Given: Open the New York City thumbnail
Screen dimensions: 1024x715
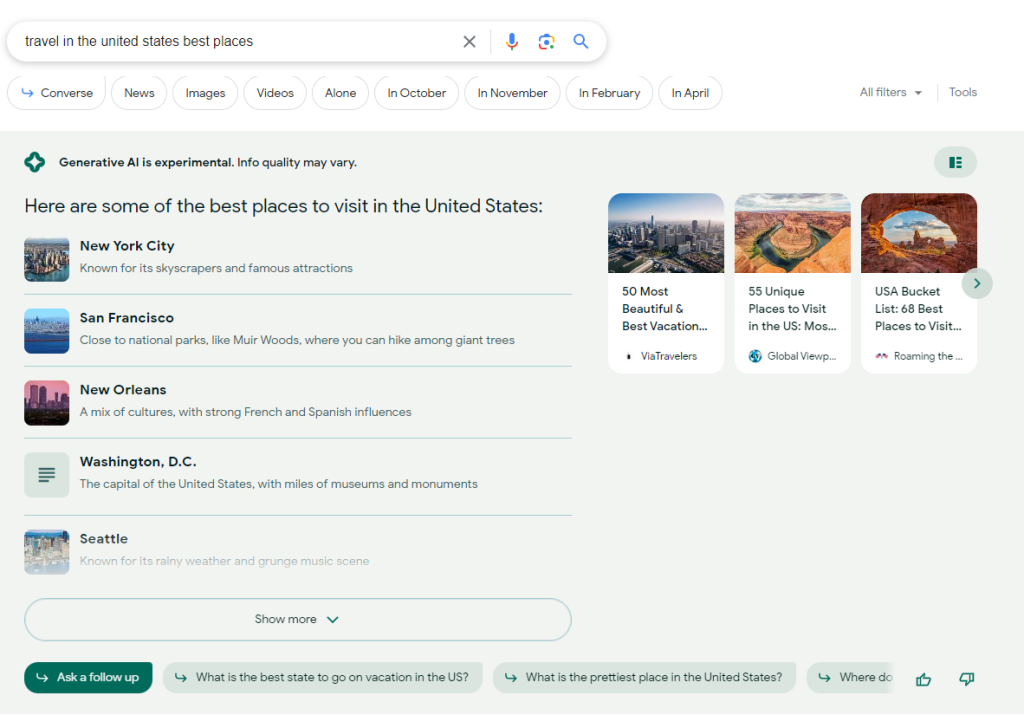Looking at the screenshot, I should point(46,259).
